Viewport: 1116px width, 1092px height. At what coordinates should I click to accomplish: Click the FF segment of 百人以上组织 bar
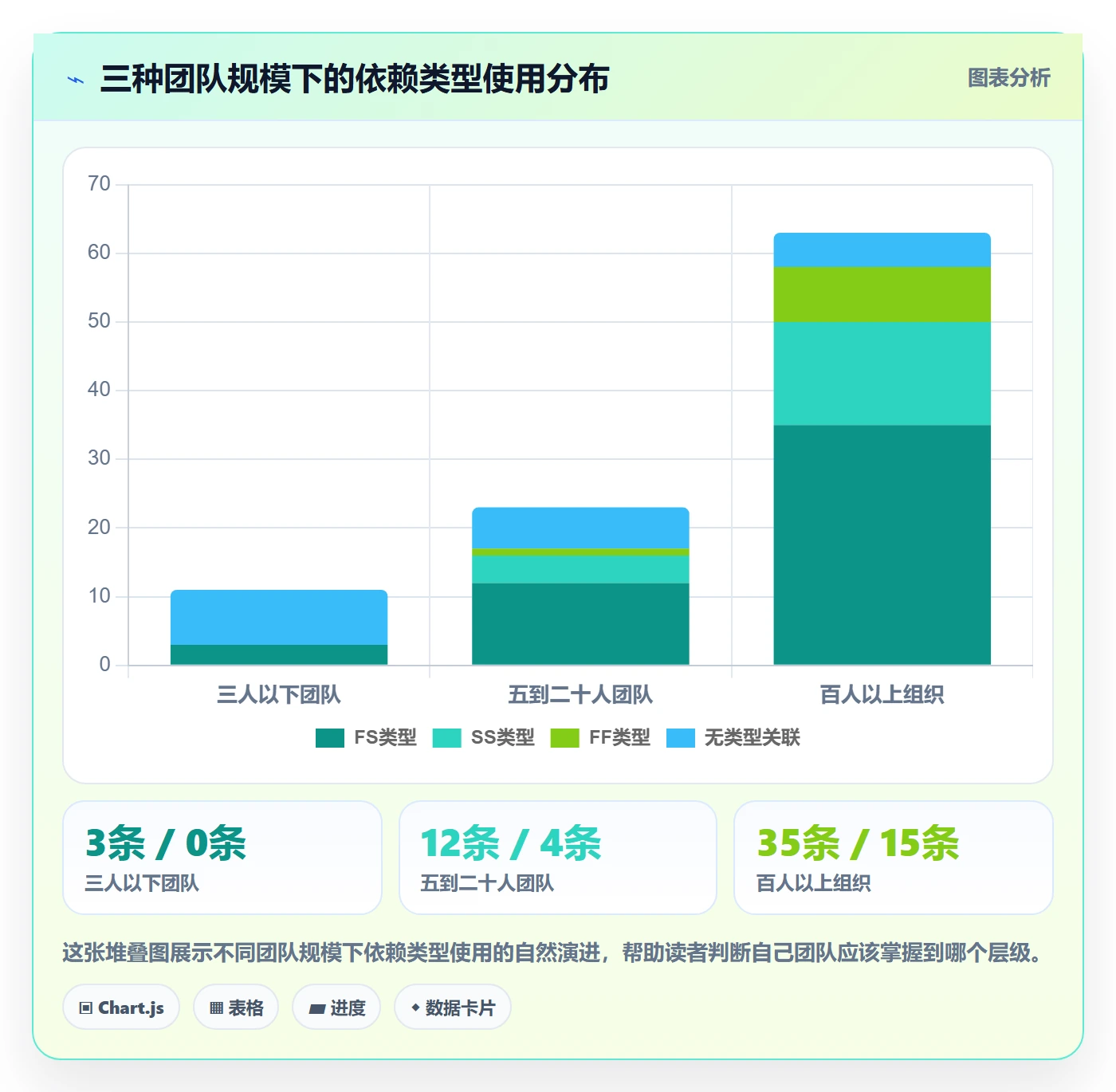tap(882, 295)
